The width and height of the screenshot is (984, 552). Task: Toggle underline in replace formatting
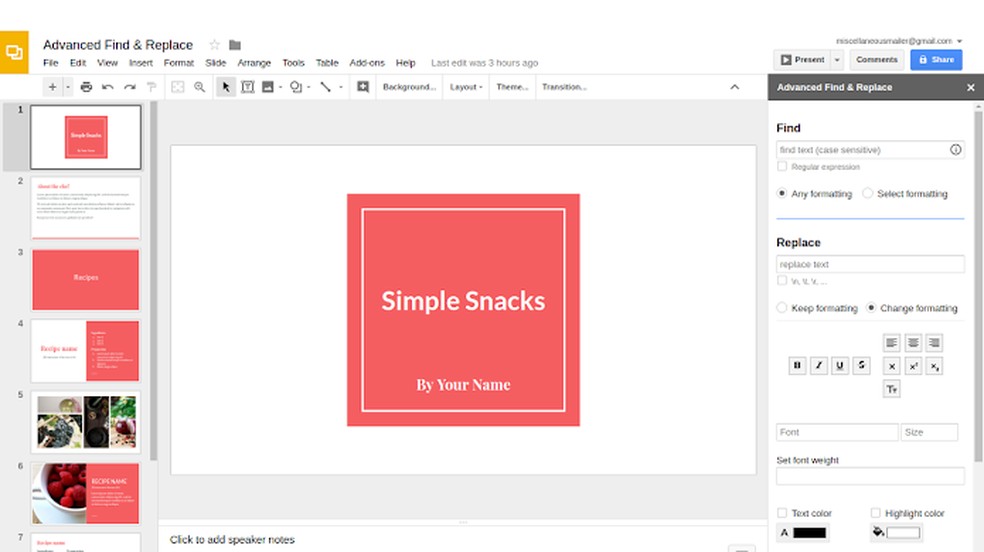(x=840, y=365)
